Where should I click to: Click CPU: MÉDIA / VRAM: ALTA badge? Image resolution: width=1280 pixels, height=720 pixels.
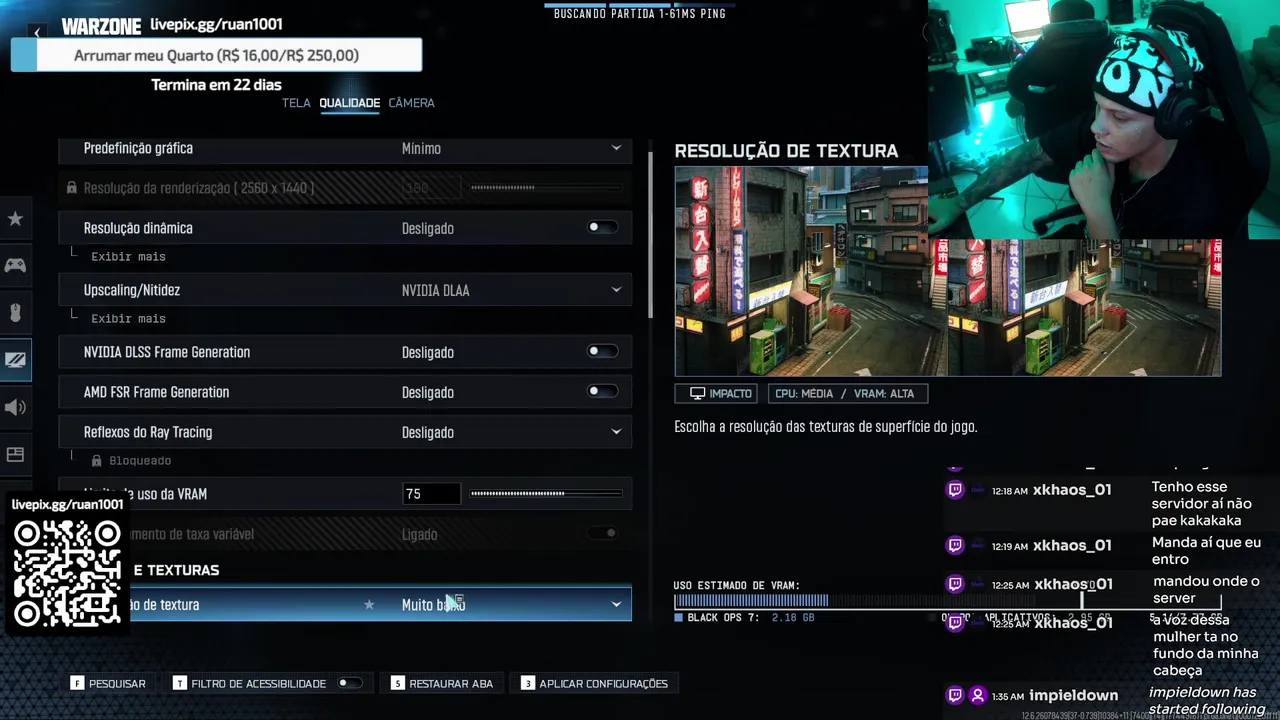pos(847,394)
